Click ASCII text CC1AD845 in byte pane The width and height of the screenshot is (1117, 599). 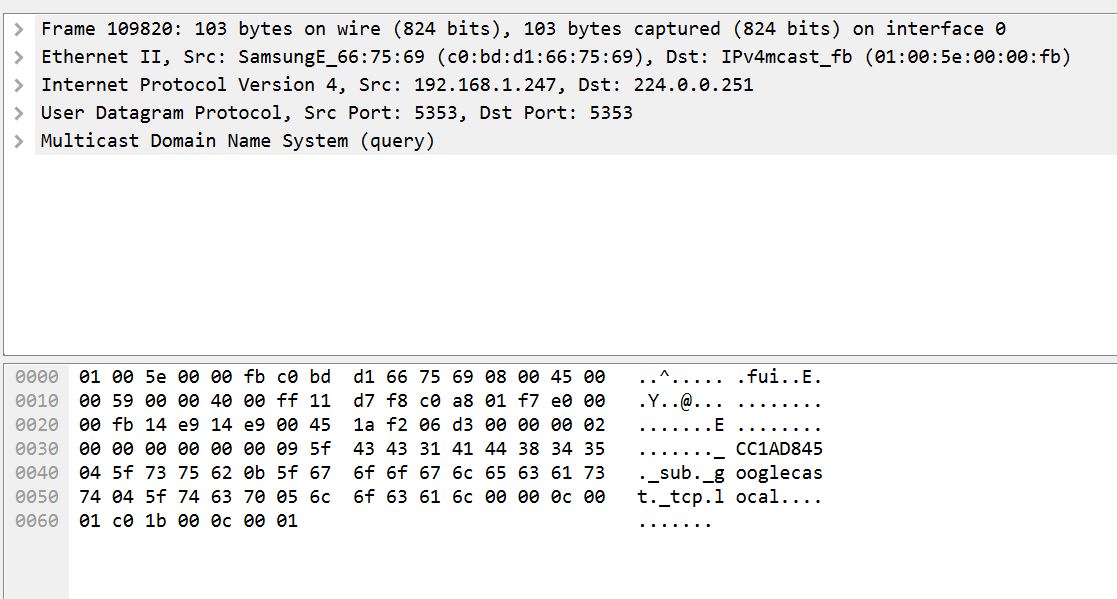pyautogui.click(x=779, y=449)
